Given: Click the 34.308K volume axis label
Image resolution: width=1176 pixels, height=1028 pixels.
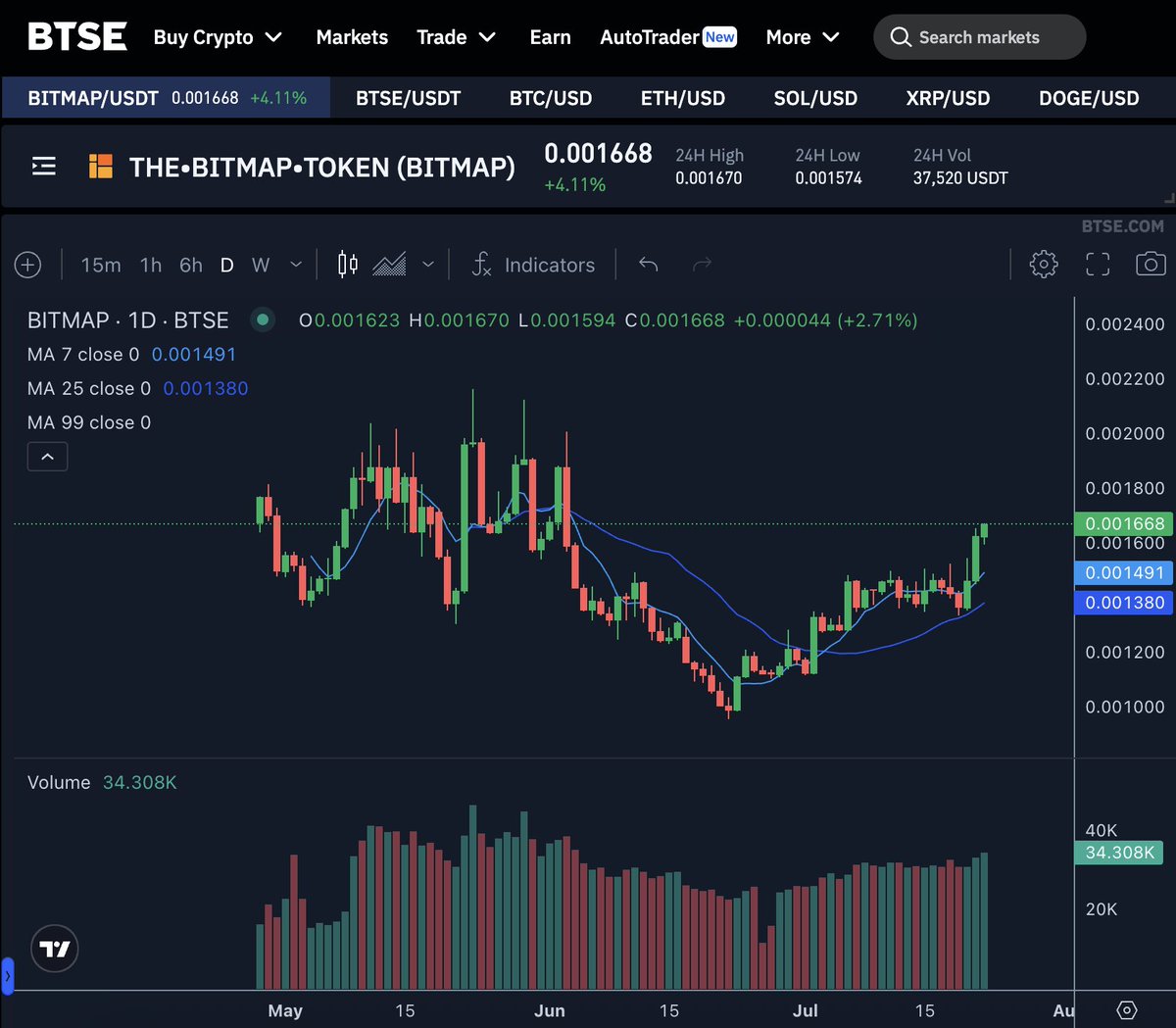Looking at the screenshot, I should 1119,853.
